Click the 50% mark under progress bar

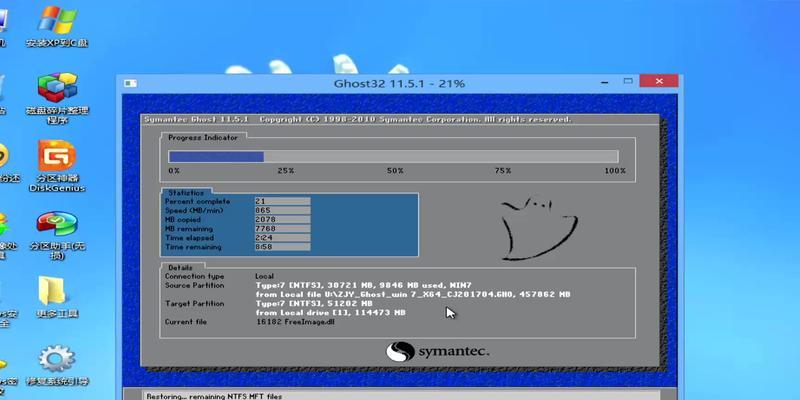(x=395, y=171)
